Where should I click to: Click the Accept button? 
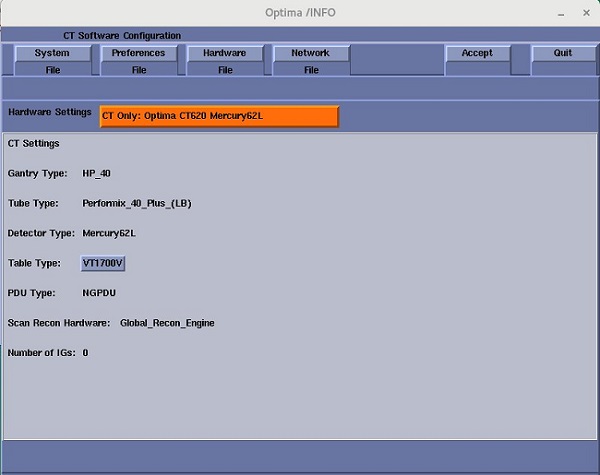477,53
